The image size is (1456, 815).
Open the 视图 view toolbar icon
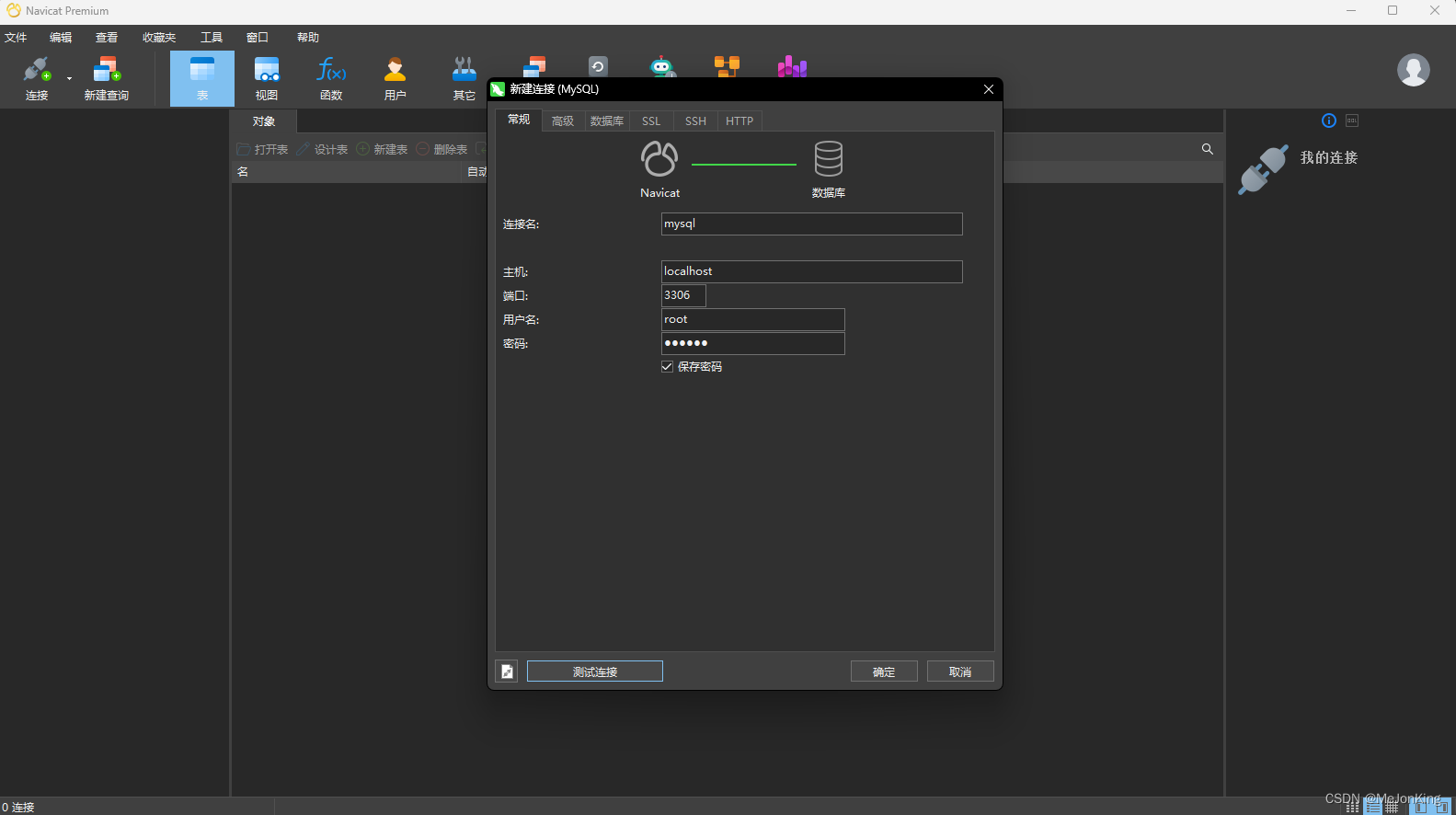pos(267,78)
